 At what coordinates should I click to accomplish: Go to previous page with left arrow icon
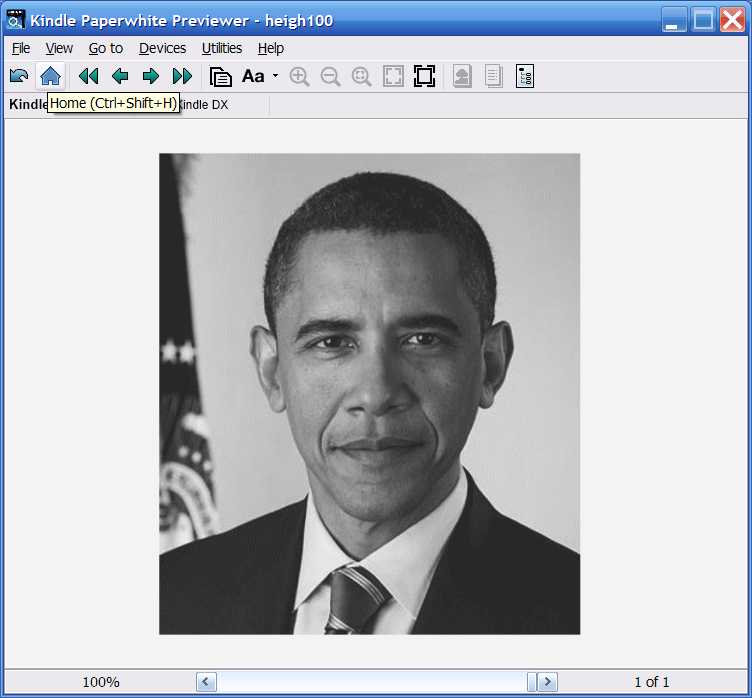(x=120, y=76)
